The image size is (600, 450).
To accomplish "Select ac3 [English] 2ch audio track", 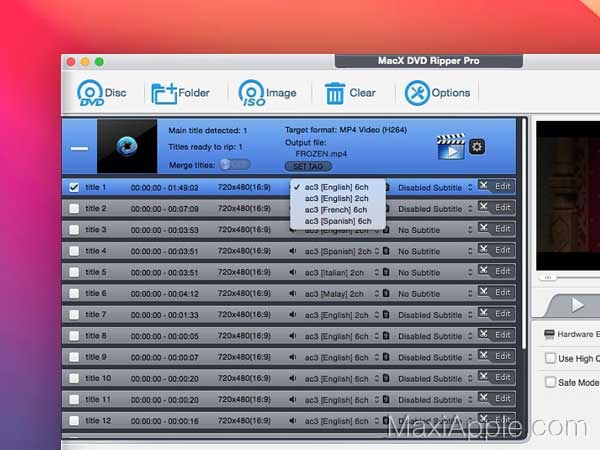I will click(x=338, y=198).
